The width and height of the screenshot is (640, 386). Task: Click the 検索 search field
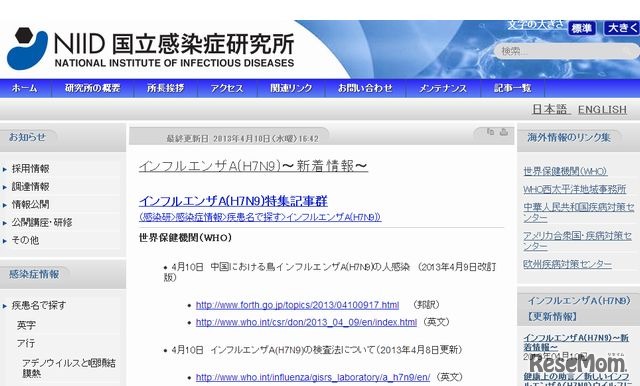click(567, 51)
